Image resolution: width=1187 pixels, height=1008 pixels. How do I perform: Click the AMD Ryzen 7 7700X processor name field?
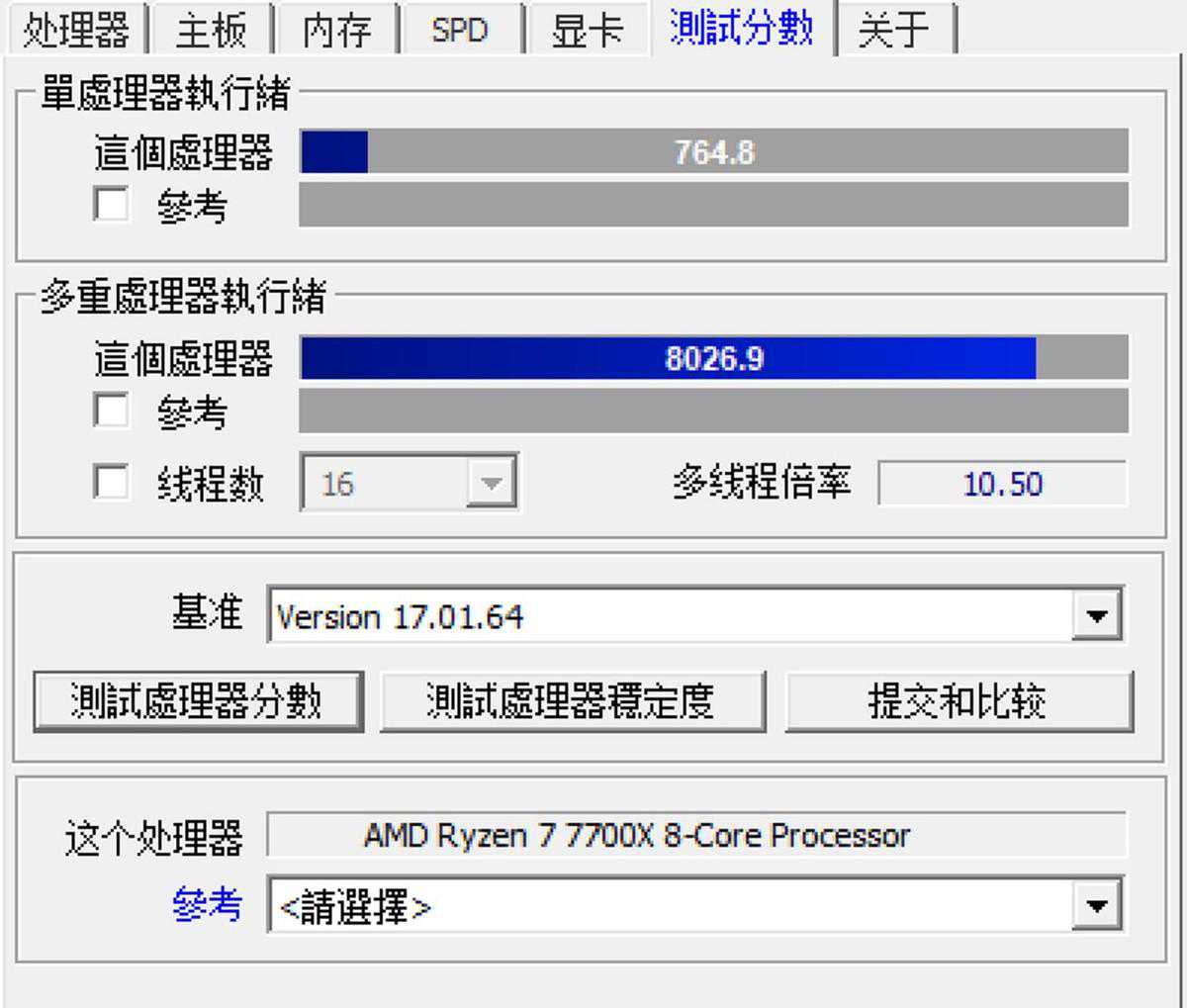[695, 836]
